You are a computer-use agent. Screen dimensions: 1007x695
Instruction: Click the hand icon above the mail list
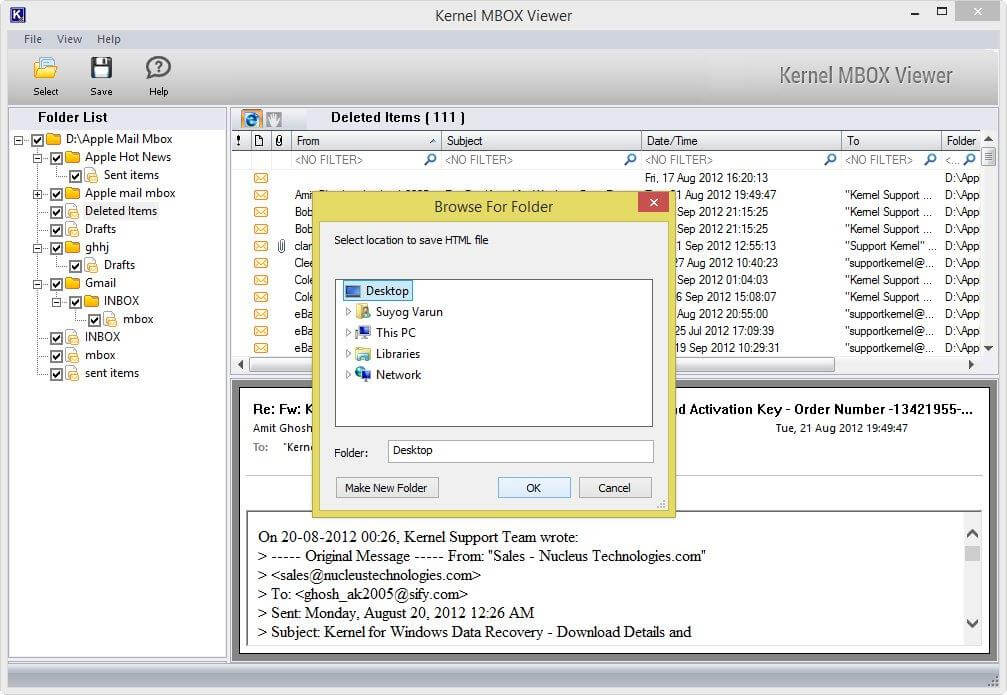pyautogui.click(x=274, y=119)
